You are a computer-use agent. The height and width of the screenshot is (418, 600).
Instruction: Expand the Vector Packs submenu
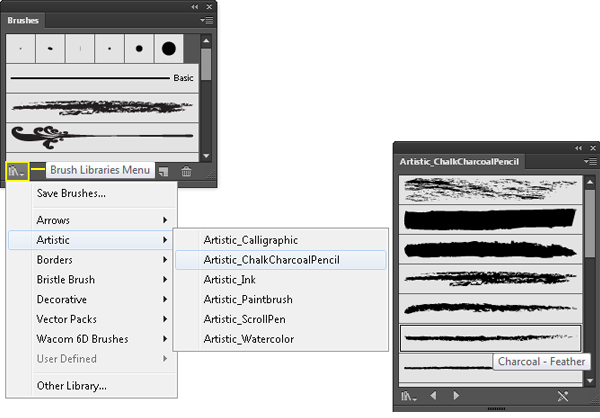(x=92, y=319)
